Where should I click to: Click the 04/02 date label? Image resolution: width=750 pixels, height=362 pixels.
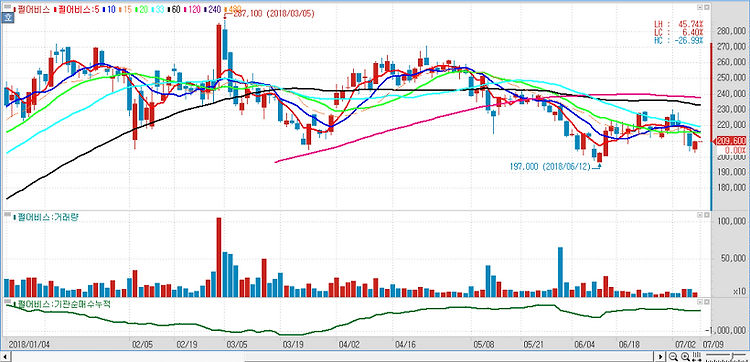tap(349, 344)
